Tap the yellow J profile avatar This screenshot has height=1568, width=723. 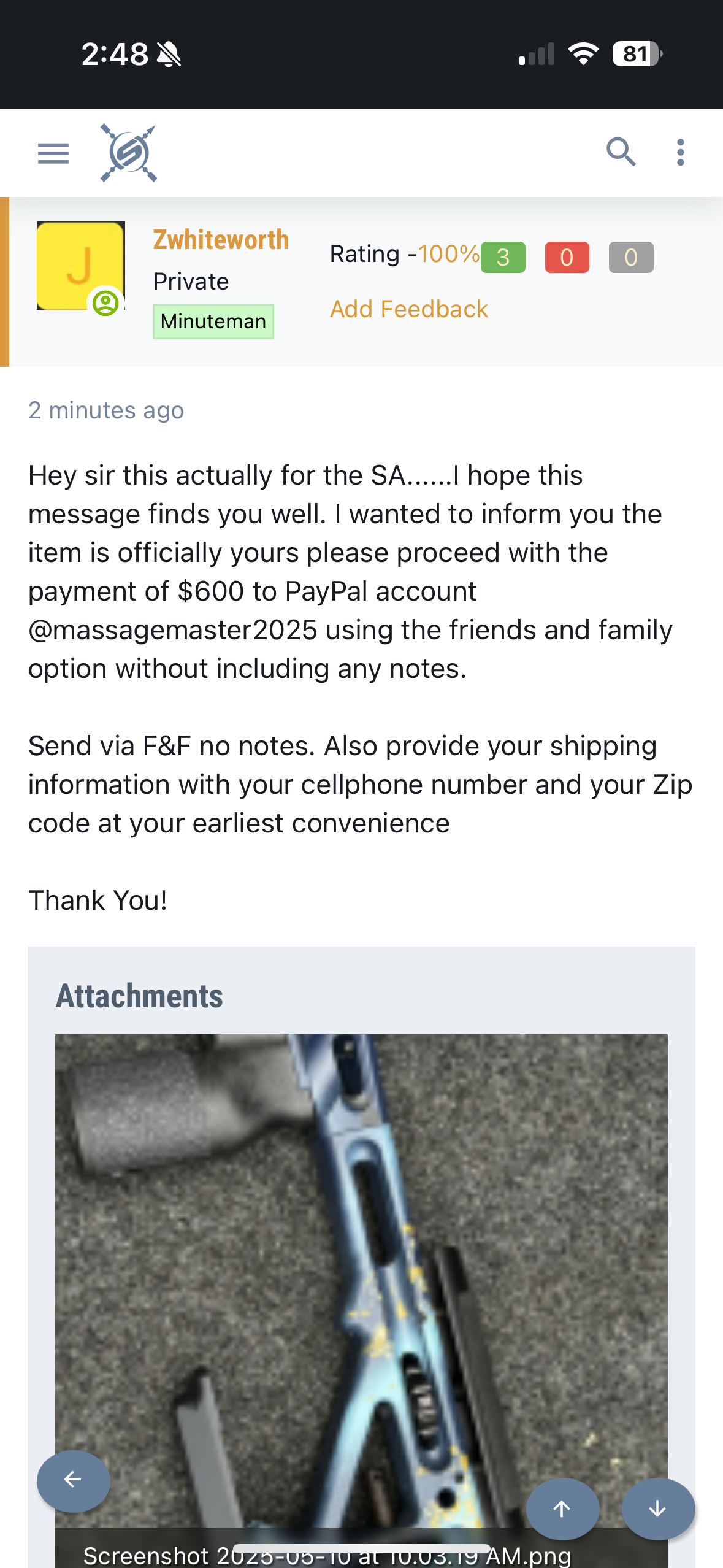80,265
